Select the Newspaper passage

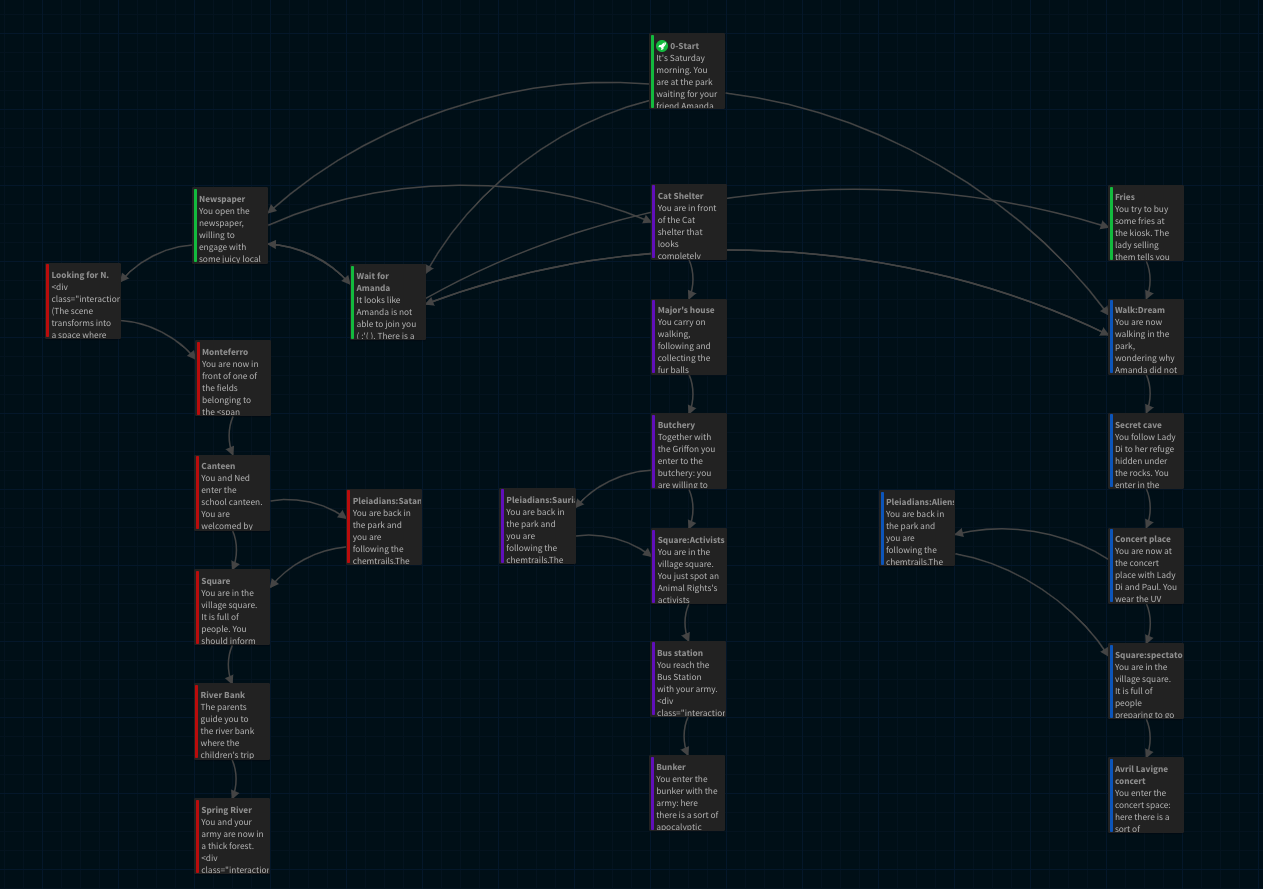pyautogui.click(x=231, y=225)
